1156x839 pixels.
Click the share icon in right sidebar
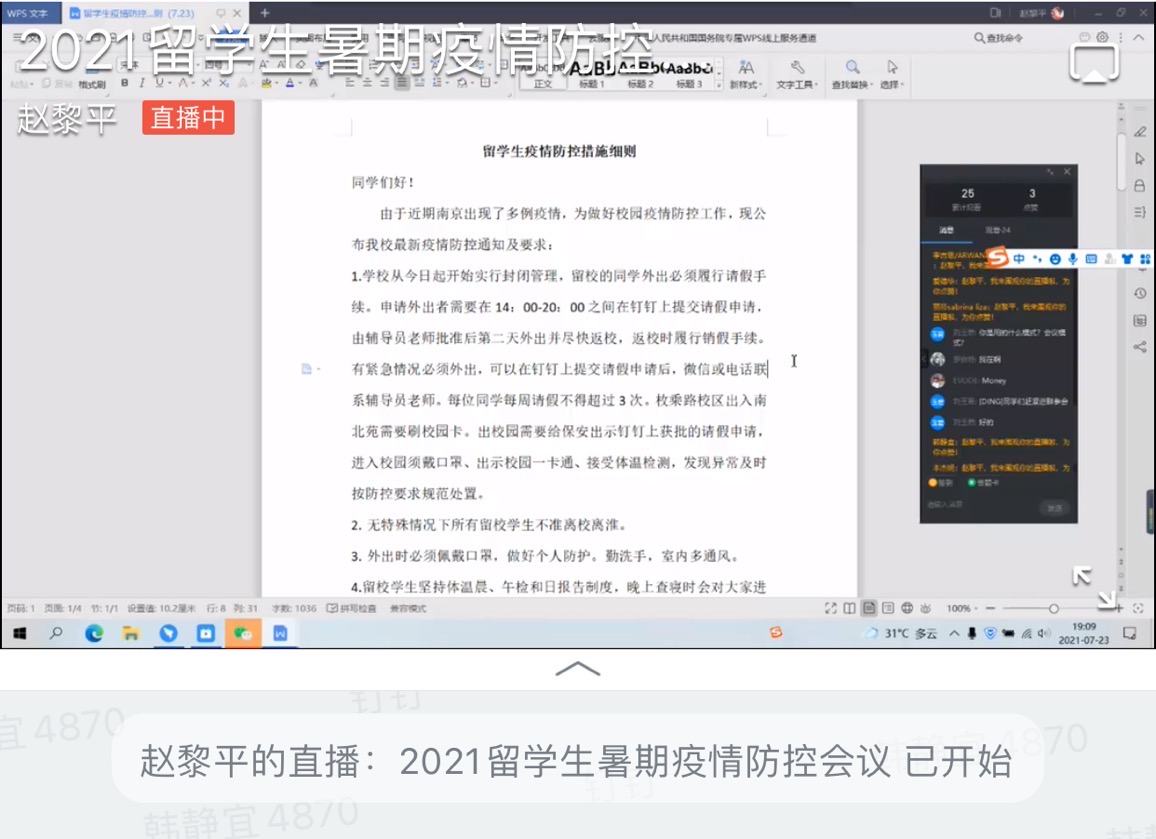(x=1140, y=347)
